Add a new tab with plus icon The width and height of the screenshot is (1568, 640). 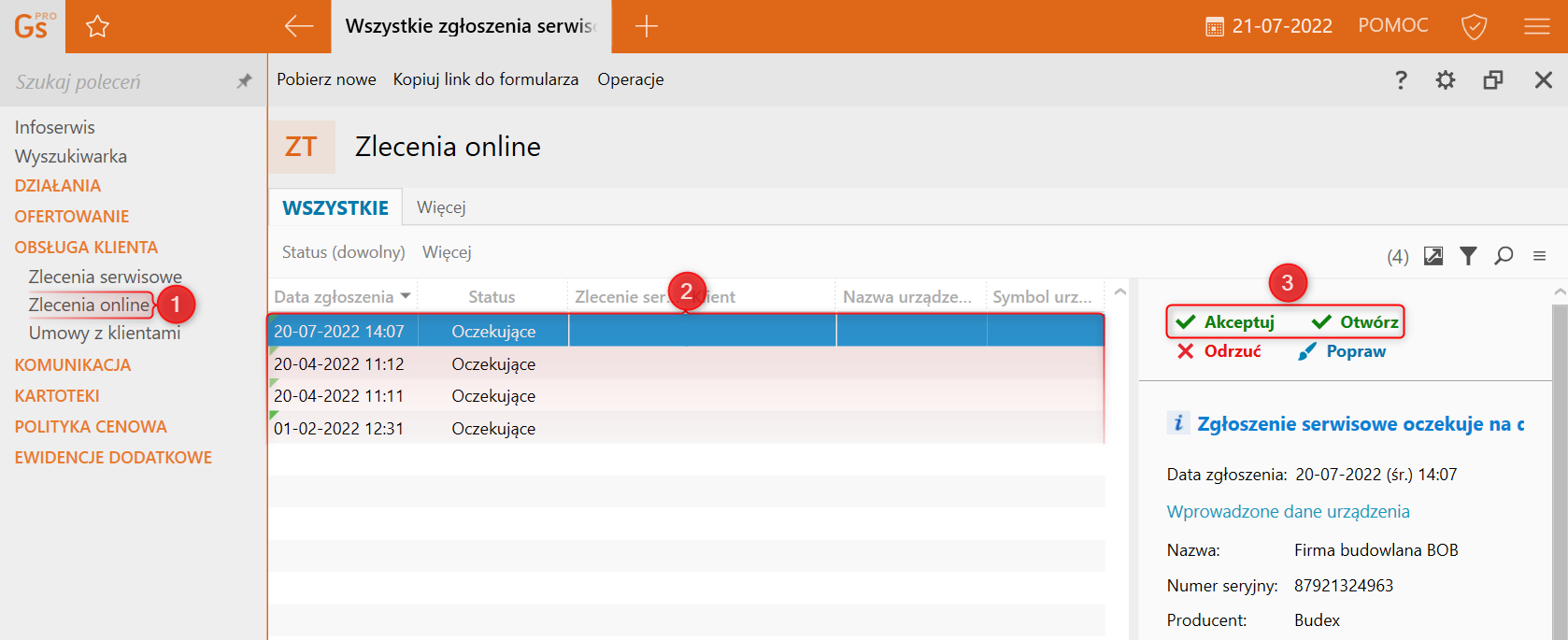646,26
